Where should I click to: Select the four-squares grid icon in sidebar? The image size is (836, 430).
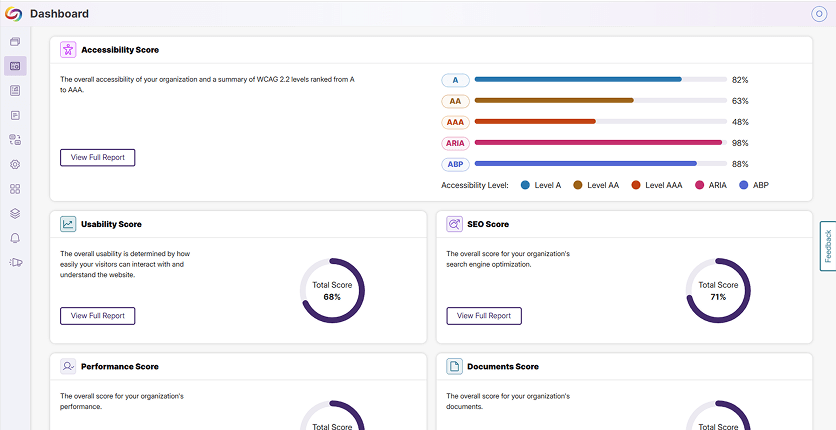15,189
